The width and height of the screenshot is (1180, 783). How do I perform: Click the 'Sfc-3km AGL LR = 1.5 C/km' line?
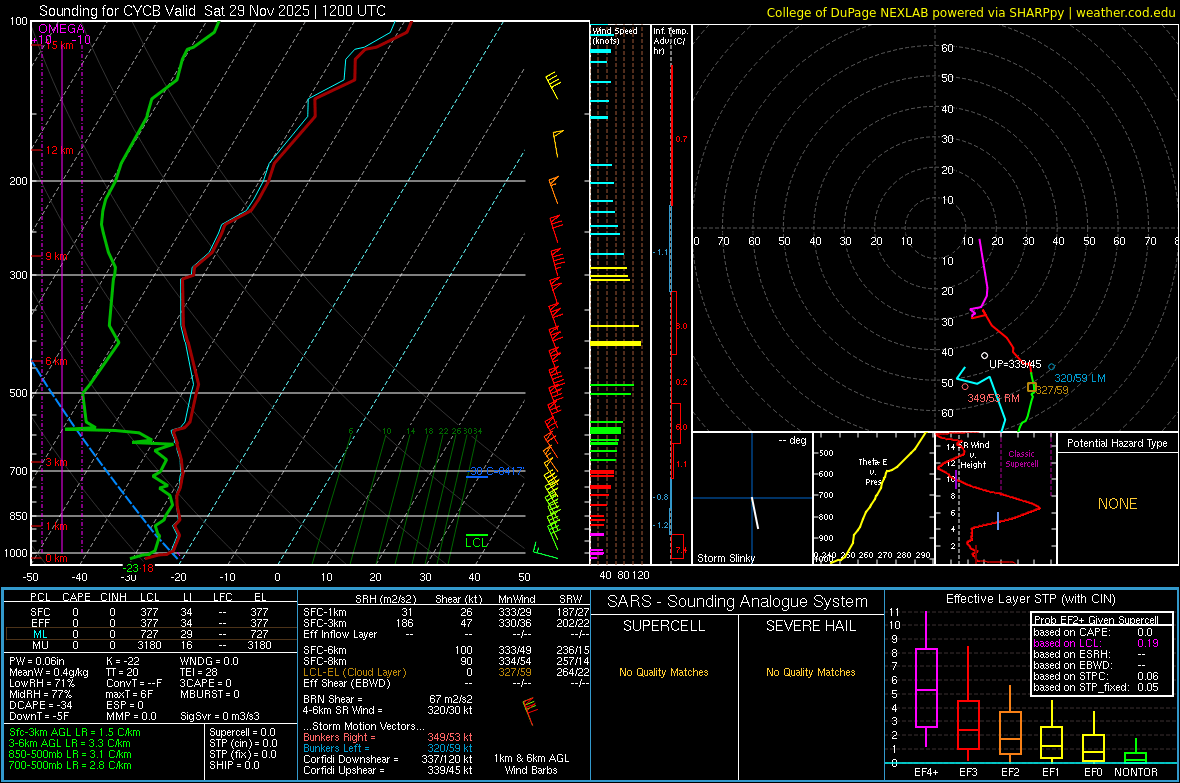pyautogui.click(x=75, y=732)
